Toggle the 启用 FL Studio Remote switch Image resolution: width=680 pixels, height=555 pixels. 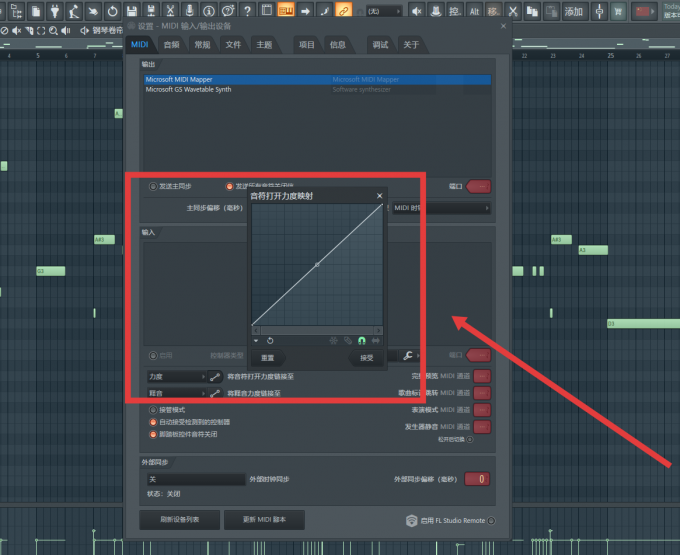[491, 520]
